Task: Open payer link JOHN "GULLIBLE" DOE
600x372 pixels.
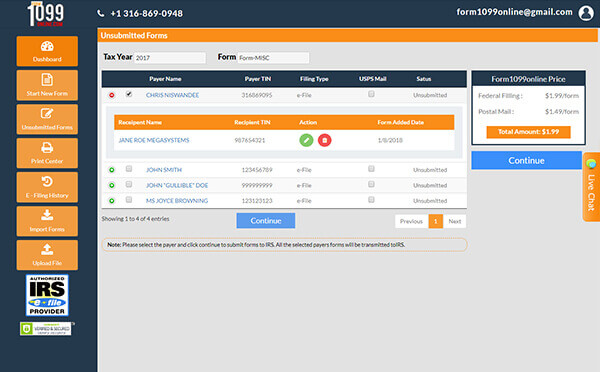Action: point(177,185)
